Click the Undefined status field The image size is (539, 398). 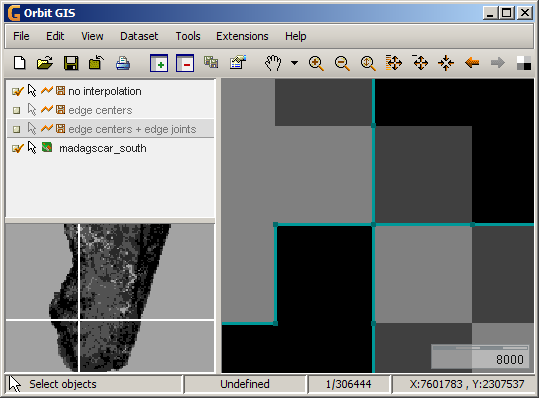pyautogui.click(x=245, y=384)
